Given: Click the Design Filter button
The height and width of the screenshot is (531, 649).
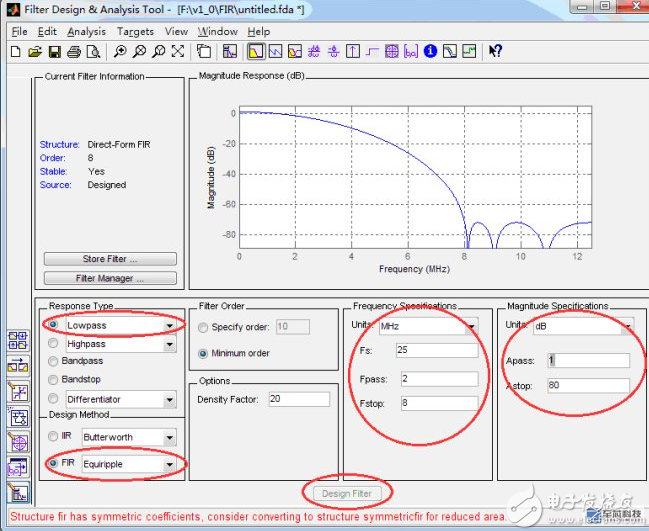Looking at the screenshot, I should tap(347, 493).
